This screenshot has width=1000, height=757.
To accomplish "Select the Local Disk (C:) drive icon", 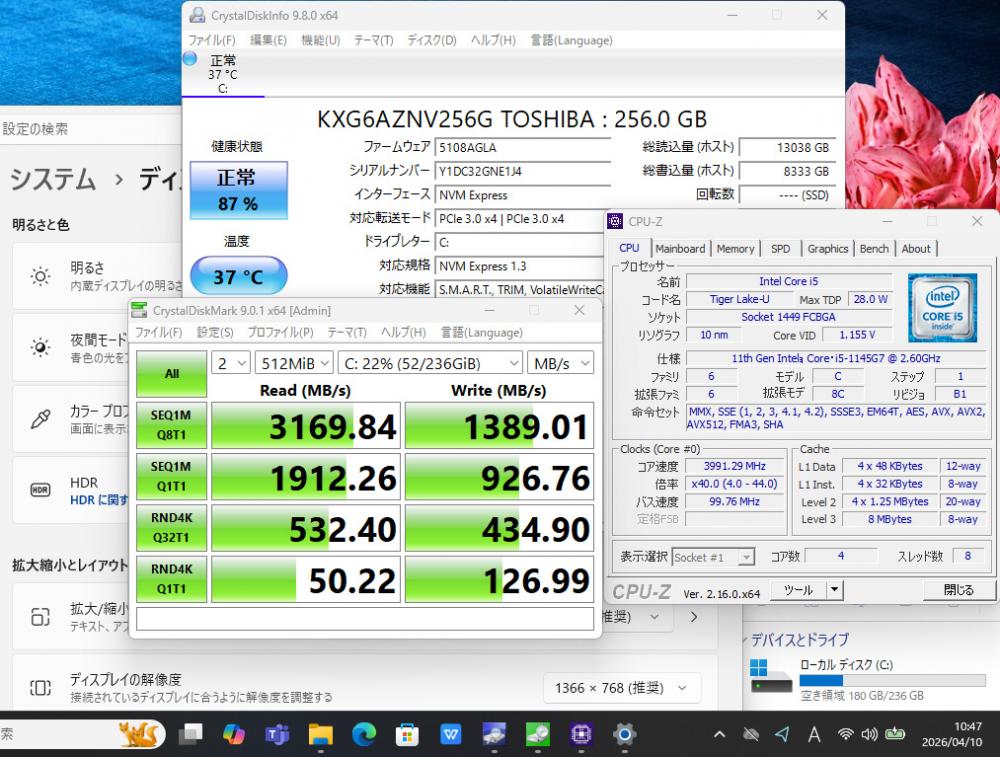I will [x=771, y=675].
